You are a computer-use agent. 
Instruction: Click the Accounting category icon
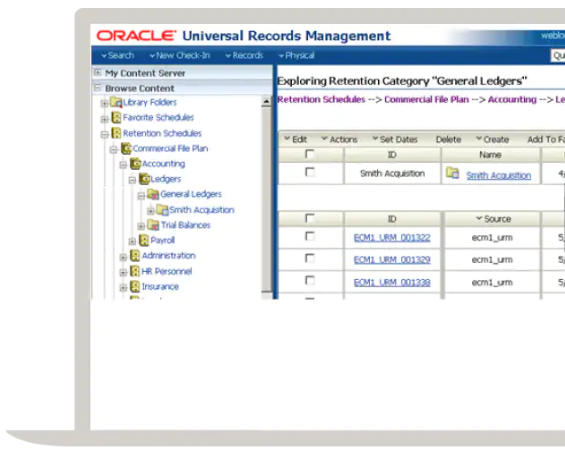135,164
